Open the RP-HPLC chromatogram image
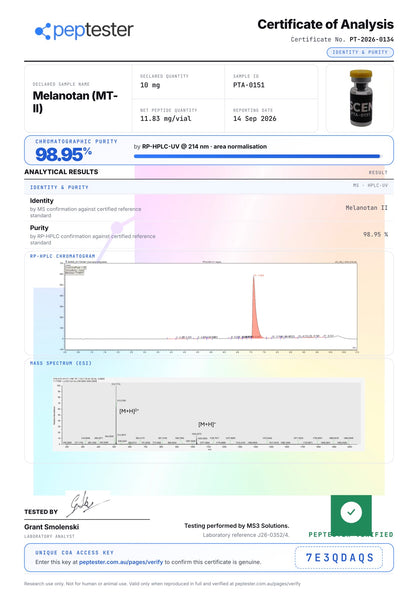Viewport: 416px width, 596px height. coord(208,306)
